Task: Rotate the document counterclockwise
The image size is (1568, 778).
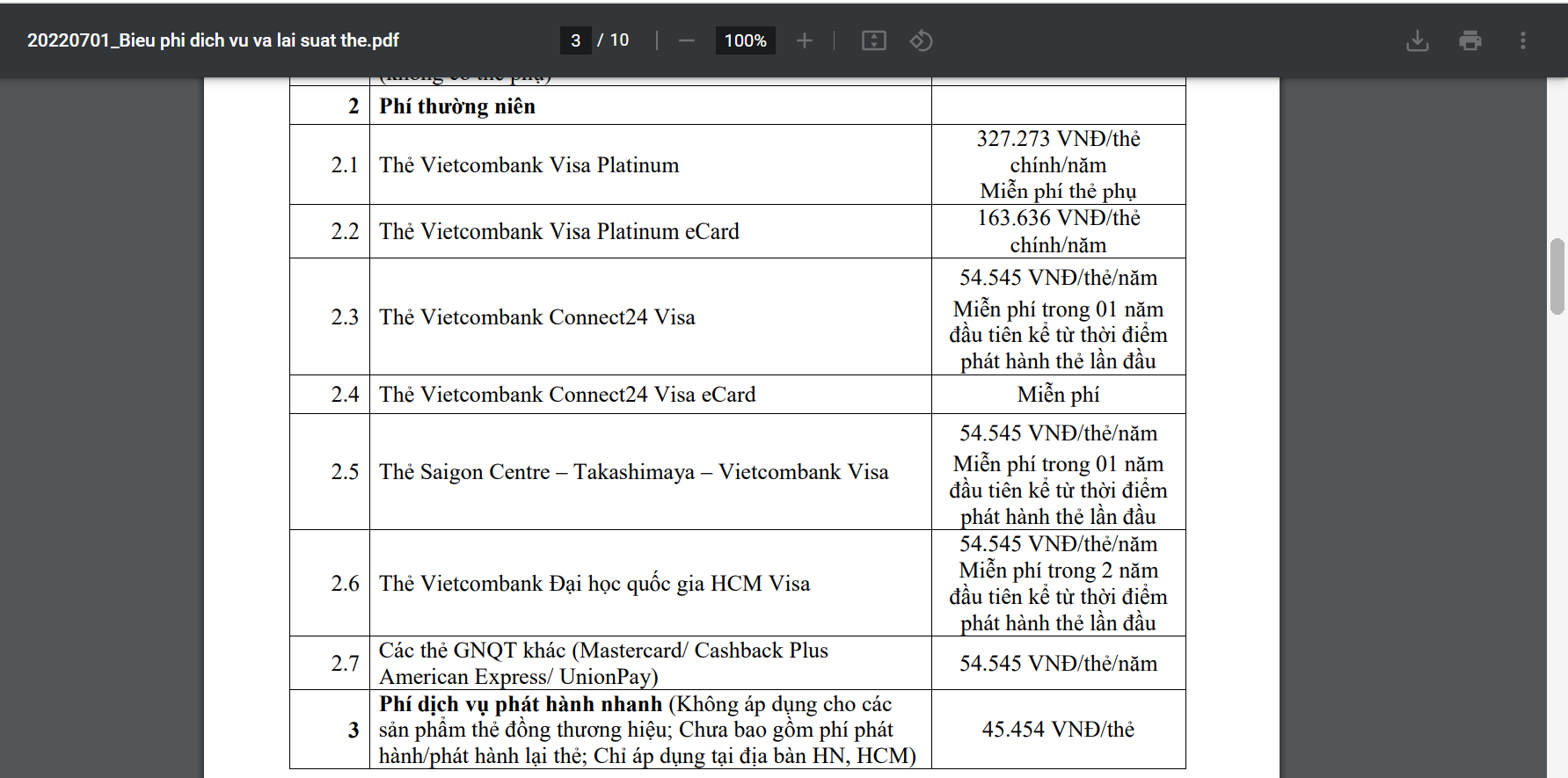Action: tap(921, 40)
